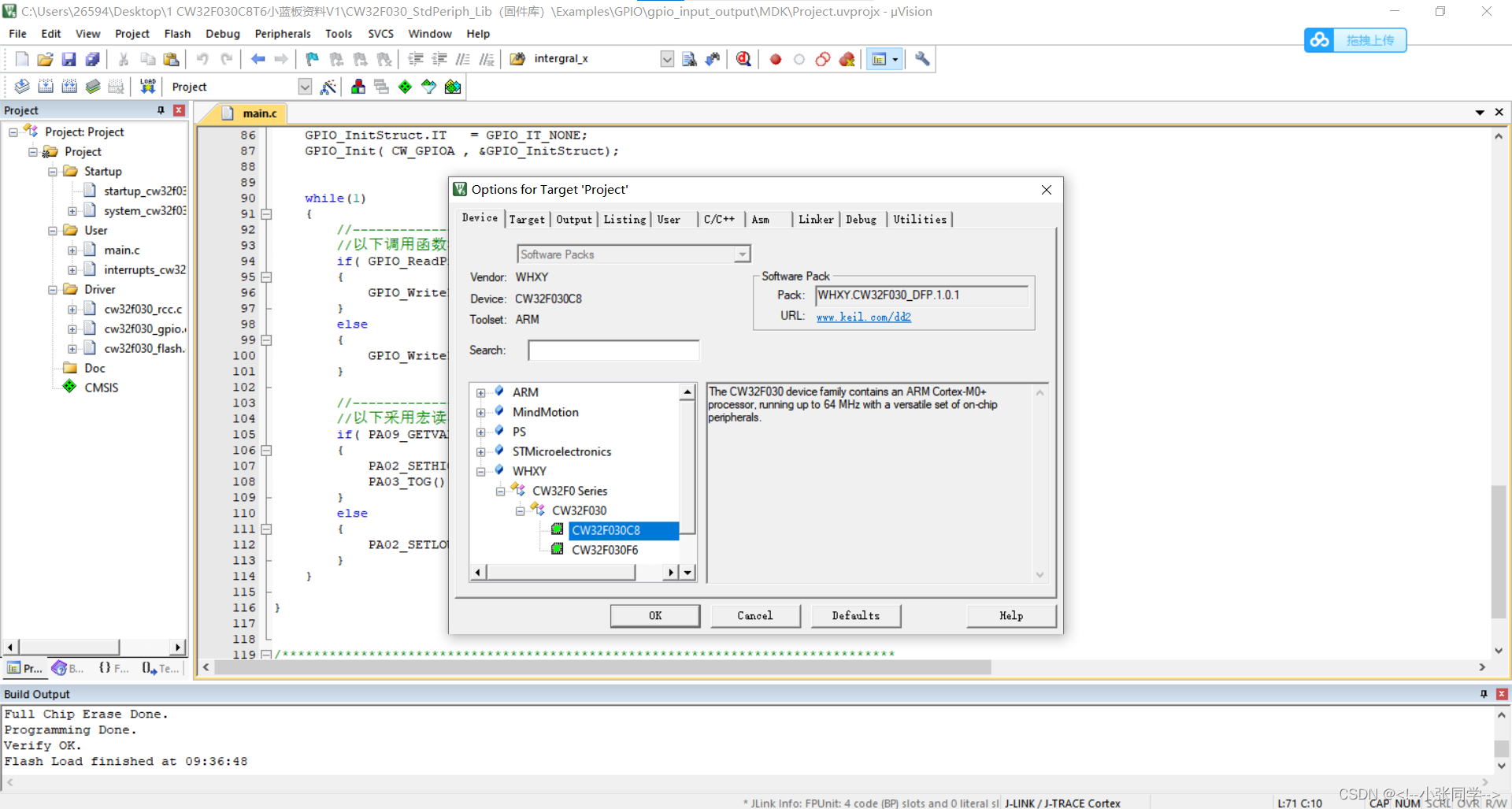
Task: Click the Open file folder icon
Action: tap(45, 59)
